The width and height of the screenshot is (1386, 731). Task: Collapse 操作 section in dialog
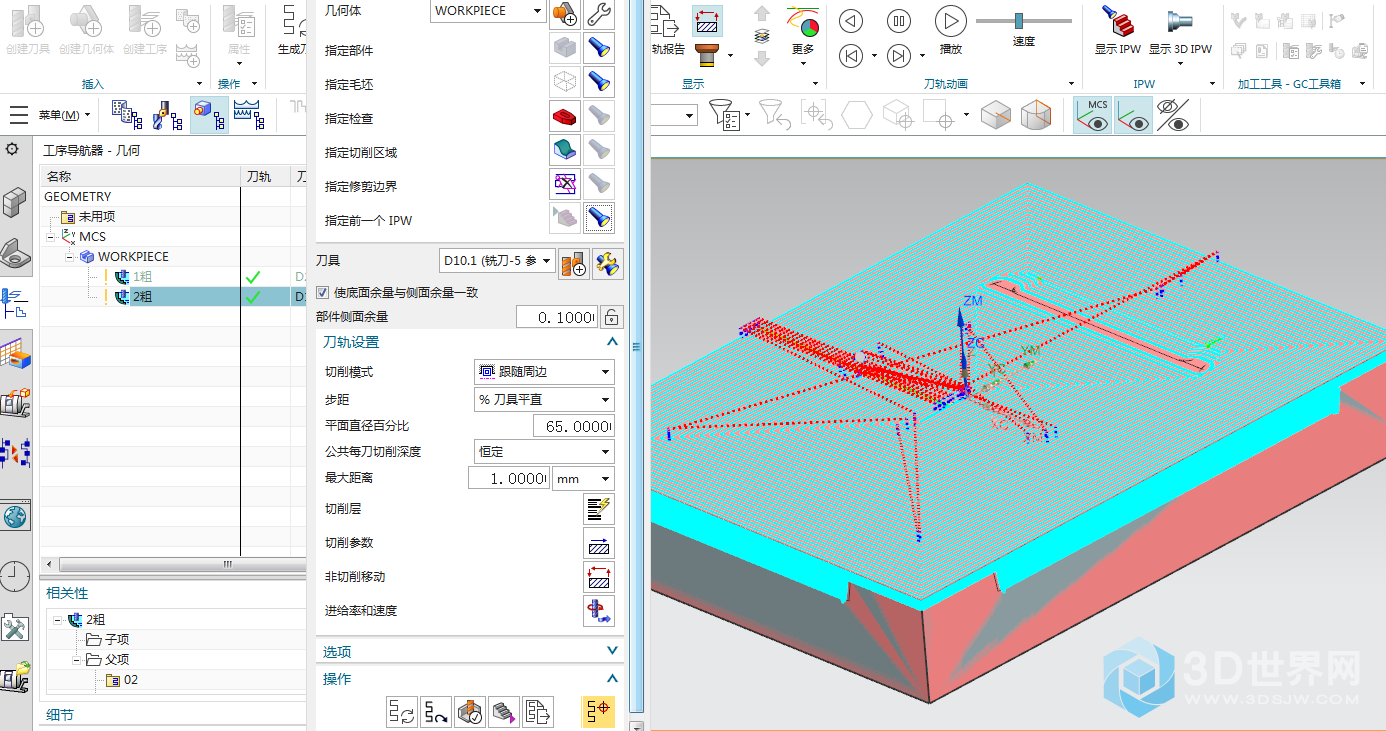[613, 679]
